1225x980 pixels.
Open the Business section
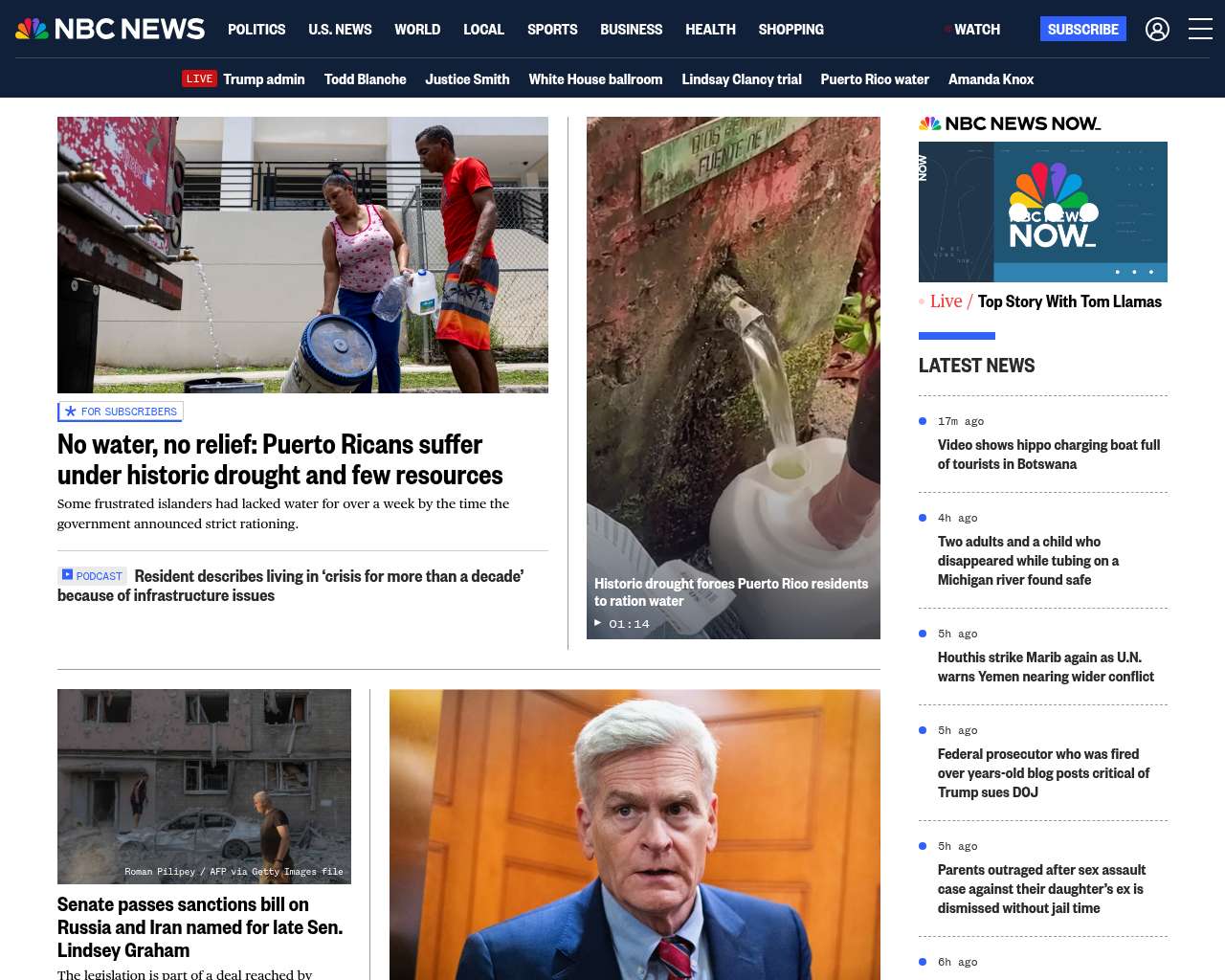point(631,30)
